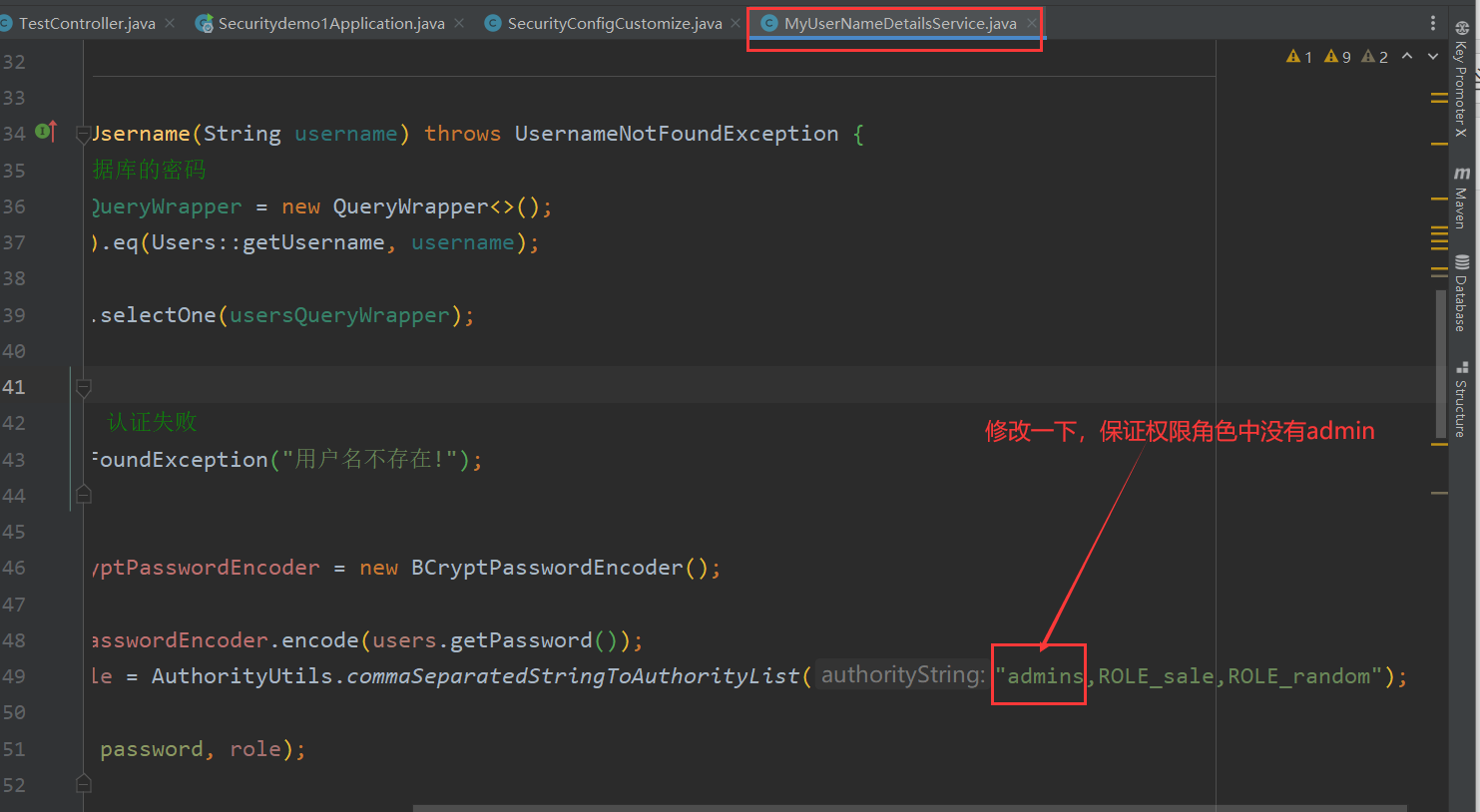Click the selectOne method call
Viewport: 1480px width, 812px height.
pos(158,315)
